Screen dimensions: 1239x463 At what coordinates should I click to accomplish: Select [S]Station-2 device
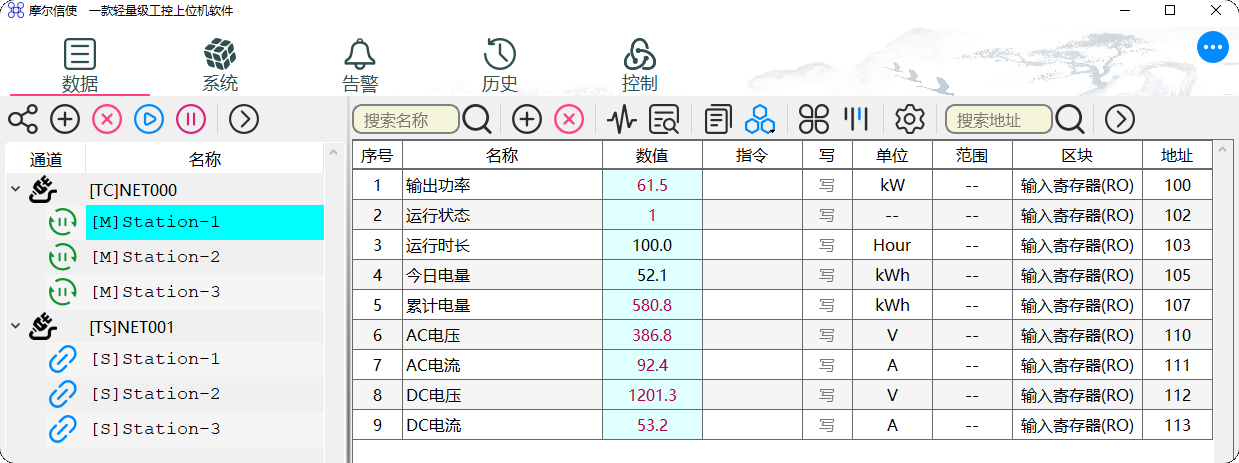click(x=205, y=394)
